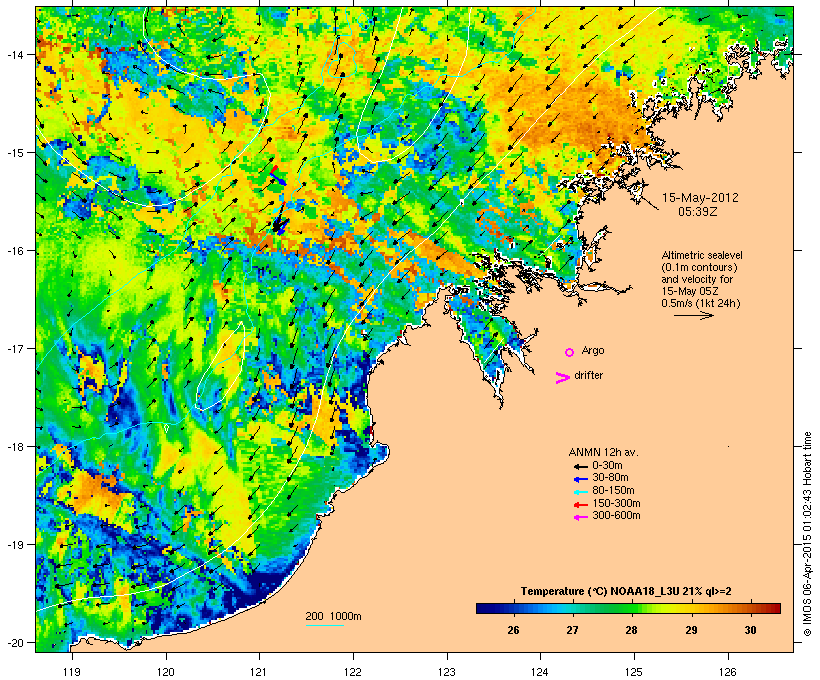Image resolution: width=820 pixels, height=680 pixels.
Task: Click the ANMN 12h av. legend heading
Action: (603, 452)
